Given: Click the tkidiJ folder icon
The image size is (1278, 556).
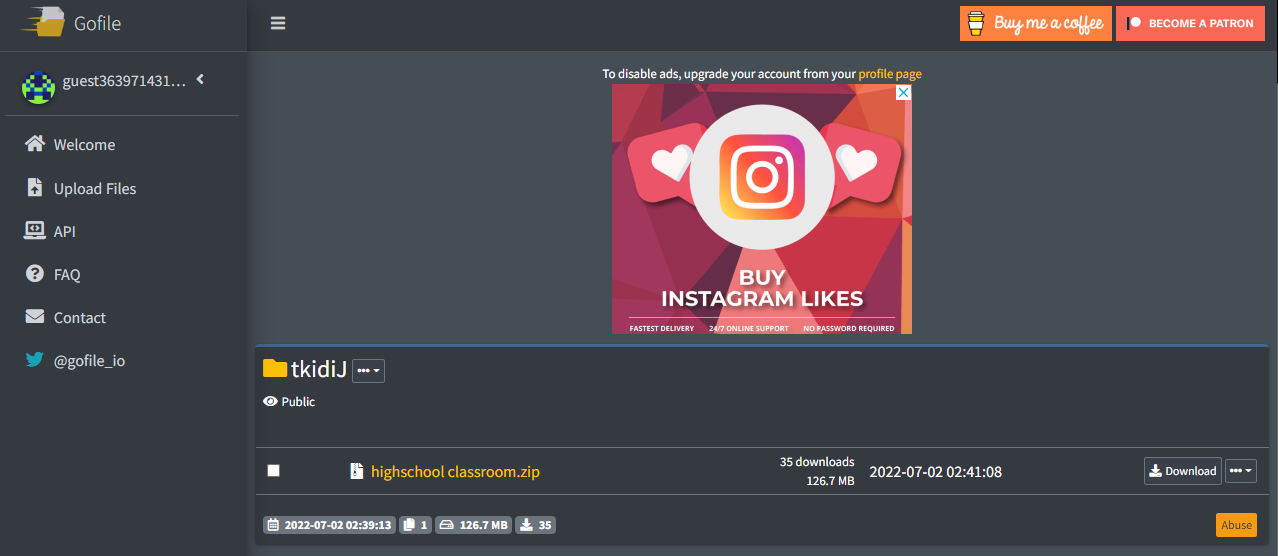Looking at the screenshot, I should click(275, 369).
